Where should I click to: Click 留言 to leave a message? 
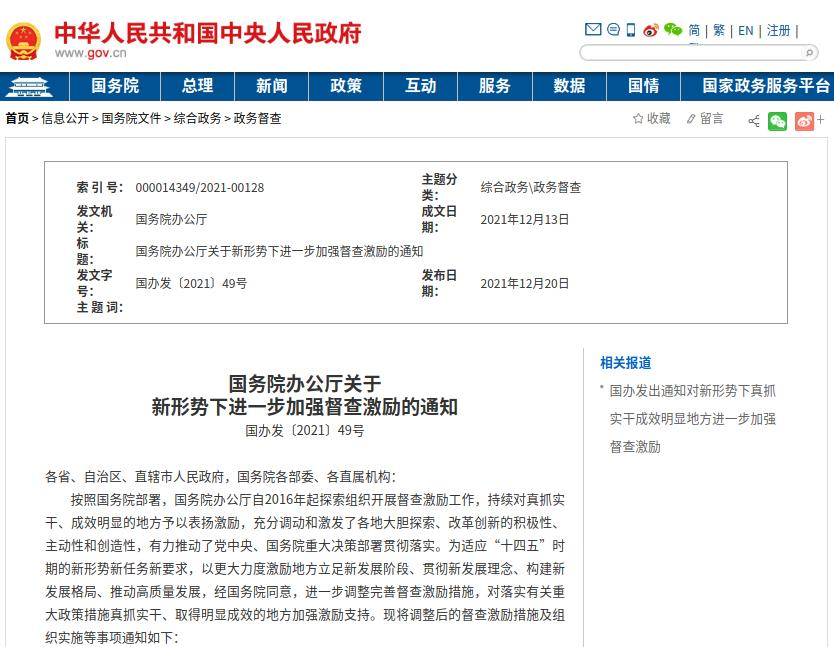704,119
